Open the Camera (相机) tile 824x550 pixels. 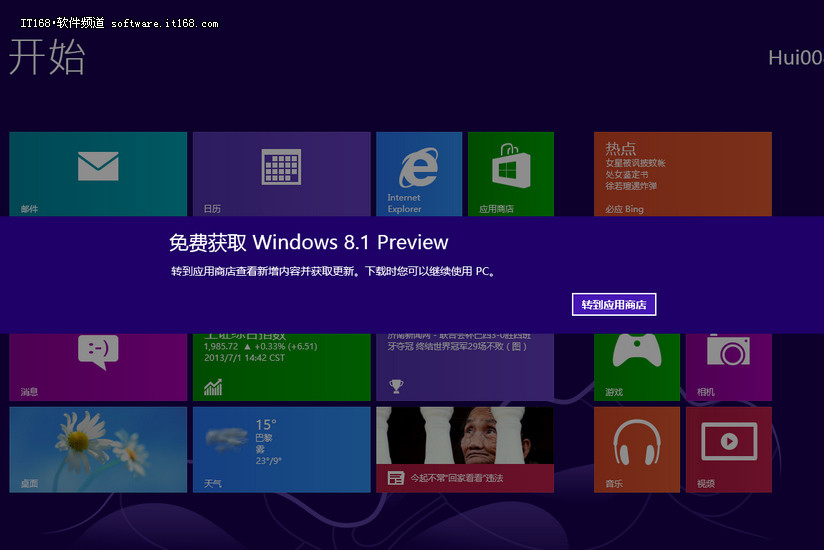pos(729,367)
